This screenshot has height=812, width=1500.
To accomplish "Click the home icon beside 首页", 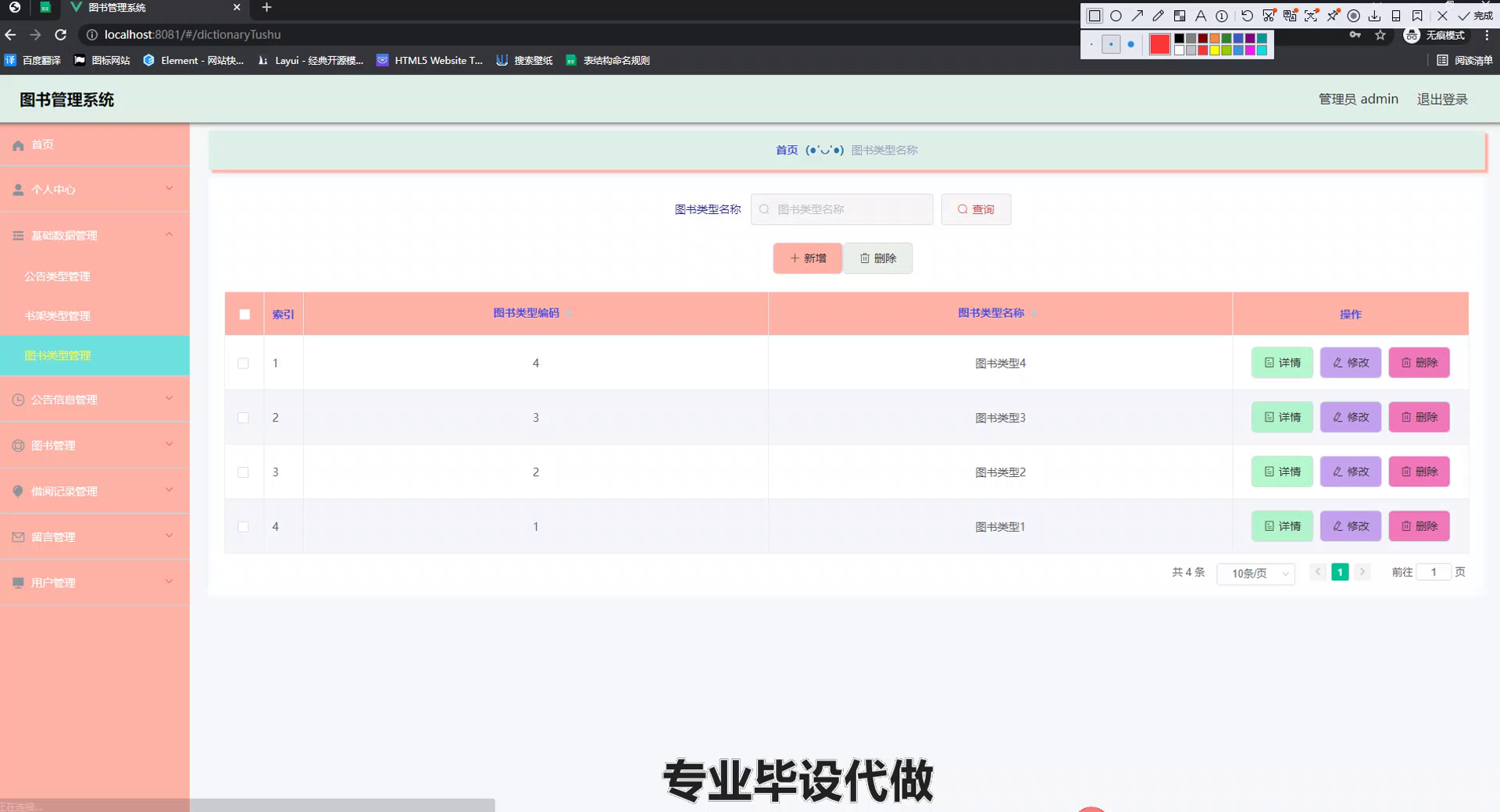I will click(18, 145).
